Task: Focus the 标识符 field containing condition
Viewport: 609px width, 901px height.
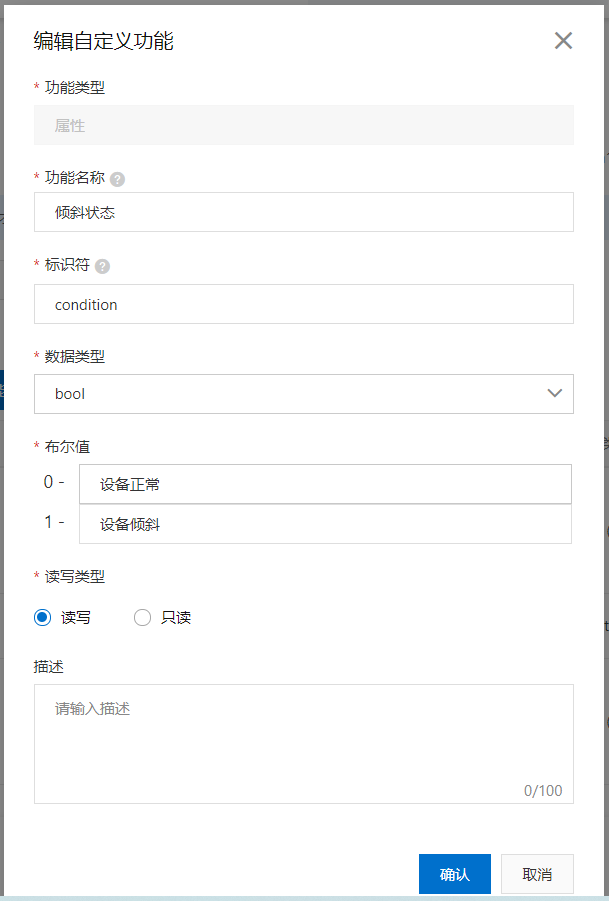Action: click(x=304, y=305)
